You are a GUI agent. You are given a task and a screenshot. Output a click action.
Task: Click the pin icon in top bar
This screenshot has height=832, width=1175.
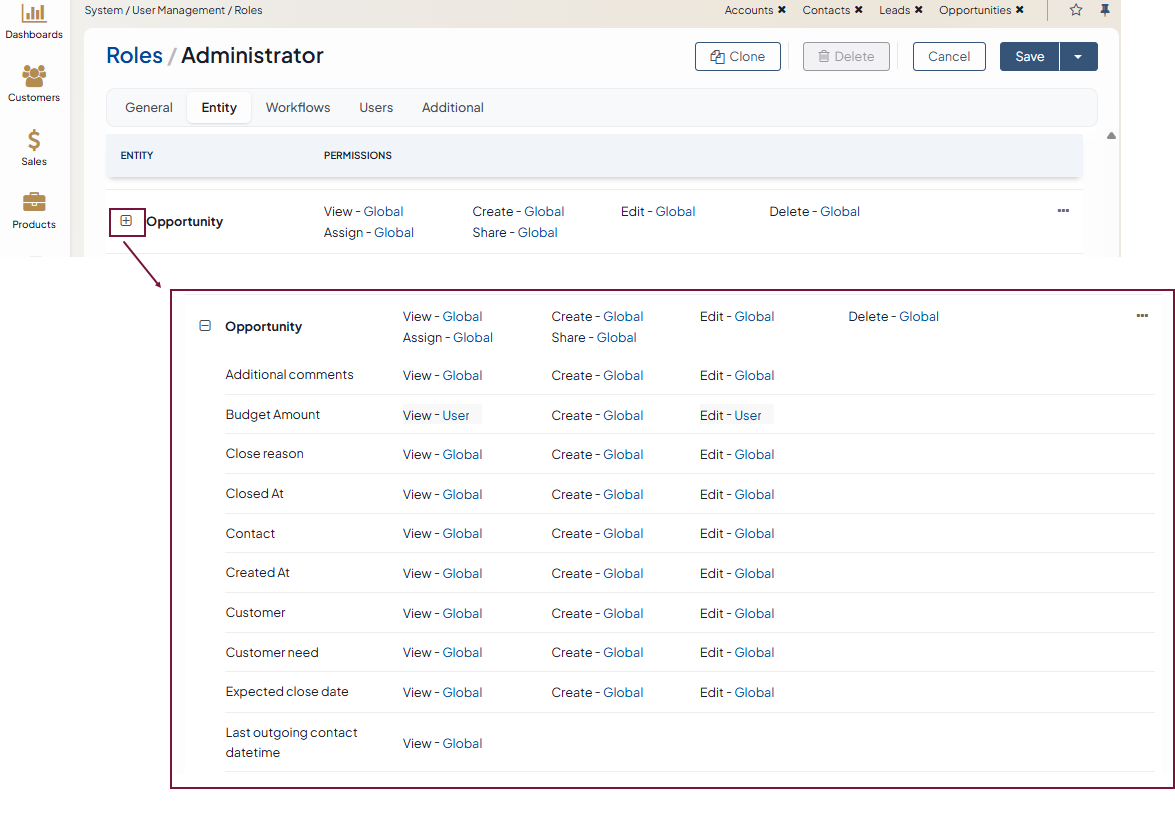click(x=1105, y=10)
